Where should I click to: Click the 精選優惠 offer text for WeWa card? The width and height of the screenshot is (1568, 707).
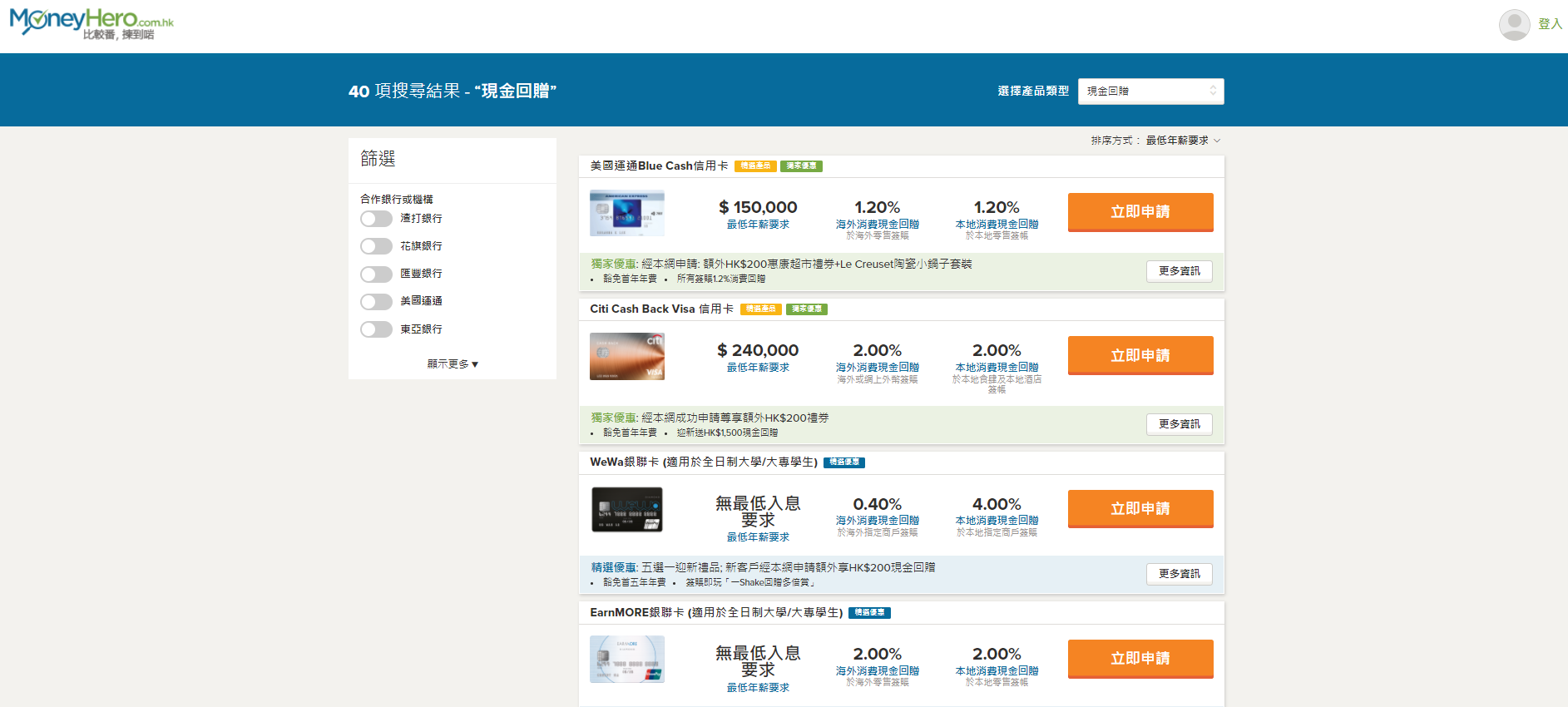coord(763,568)
